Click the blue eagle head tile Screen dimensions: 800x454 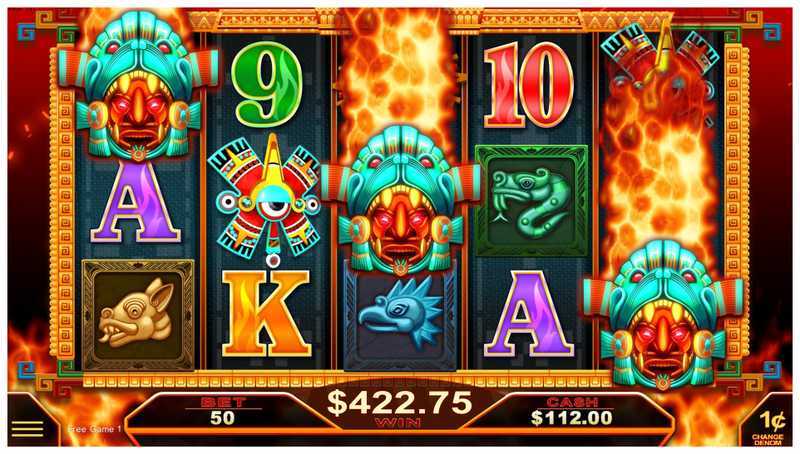click(400, 319)
